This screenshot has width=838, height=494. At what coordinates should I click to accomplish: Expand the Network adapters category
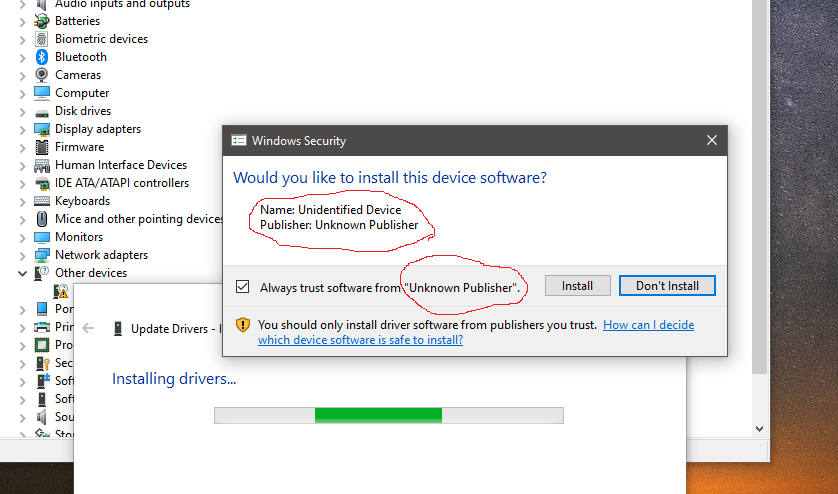click(22, 256)
